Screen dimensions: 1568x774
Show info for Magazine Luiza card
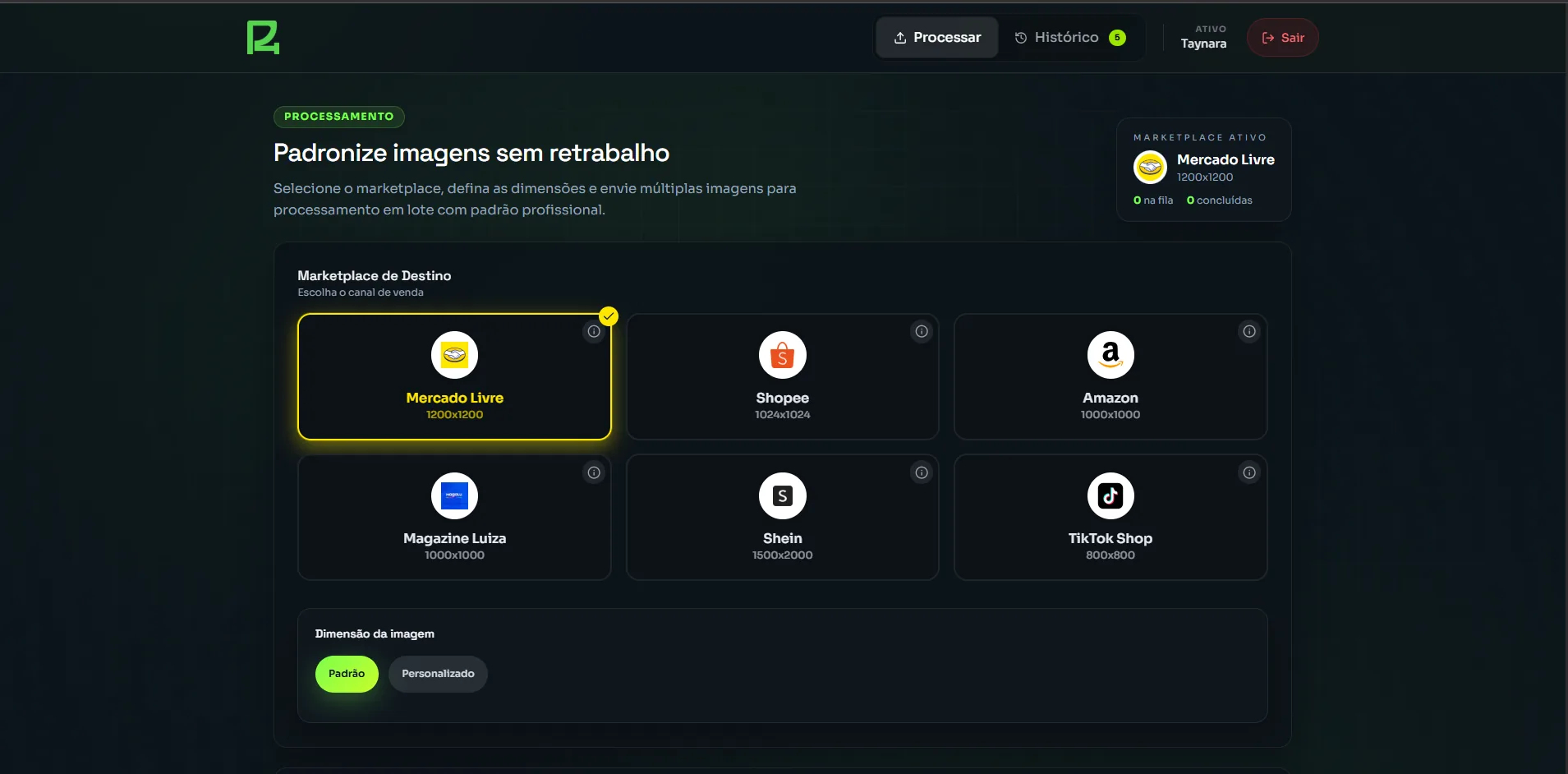[594, 472]
